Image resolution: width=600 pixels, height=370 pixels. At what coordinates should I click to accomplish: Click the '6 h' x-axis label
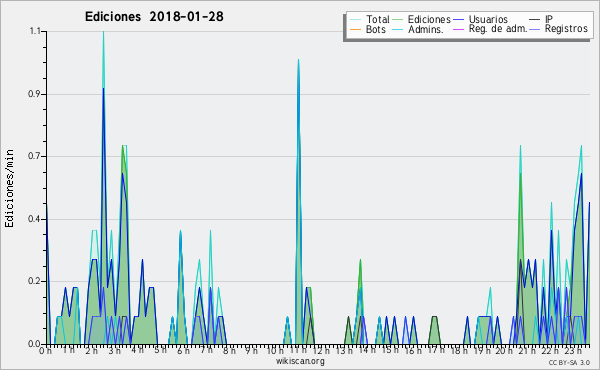183,351
